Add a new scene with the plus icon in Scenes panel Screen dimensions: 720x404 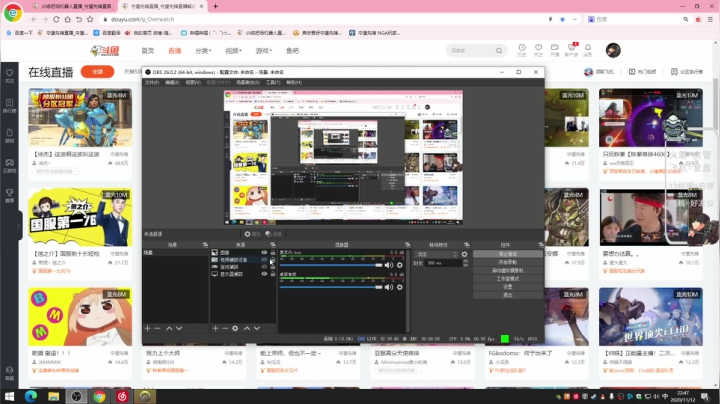point(147,328)
